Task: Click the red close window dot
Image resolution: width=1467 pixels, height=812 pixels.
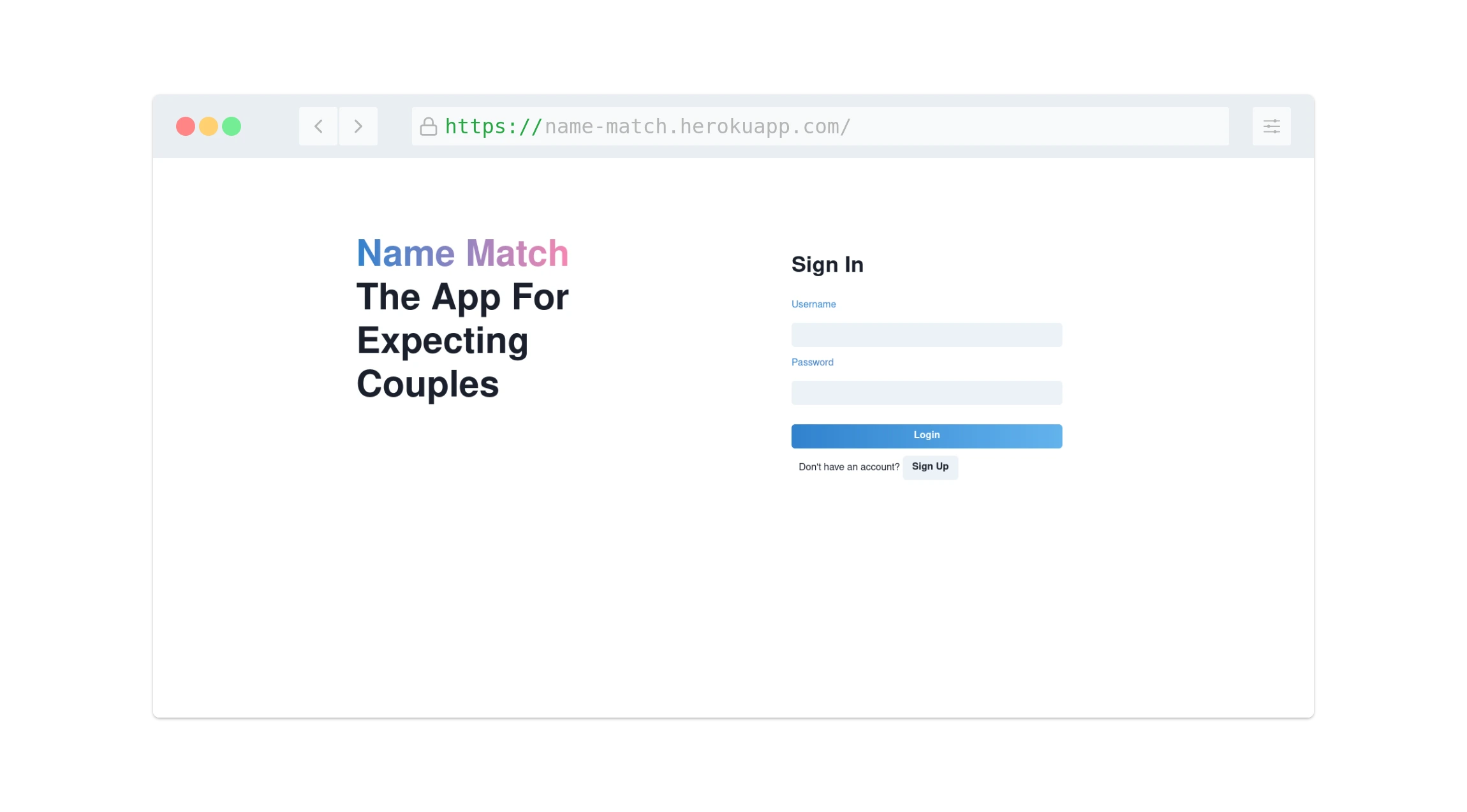Action: point(186,126)
